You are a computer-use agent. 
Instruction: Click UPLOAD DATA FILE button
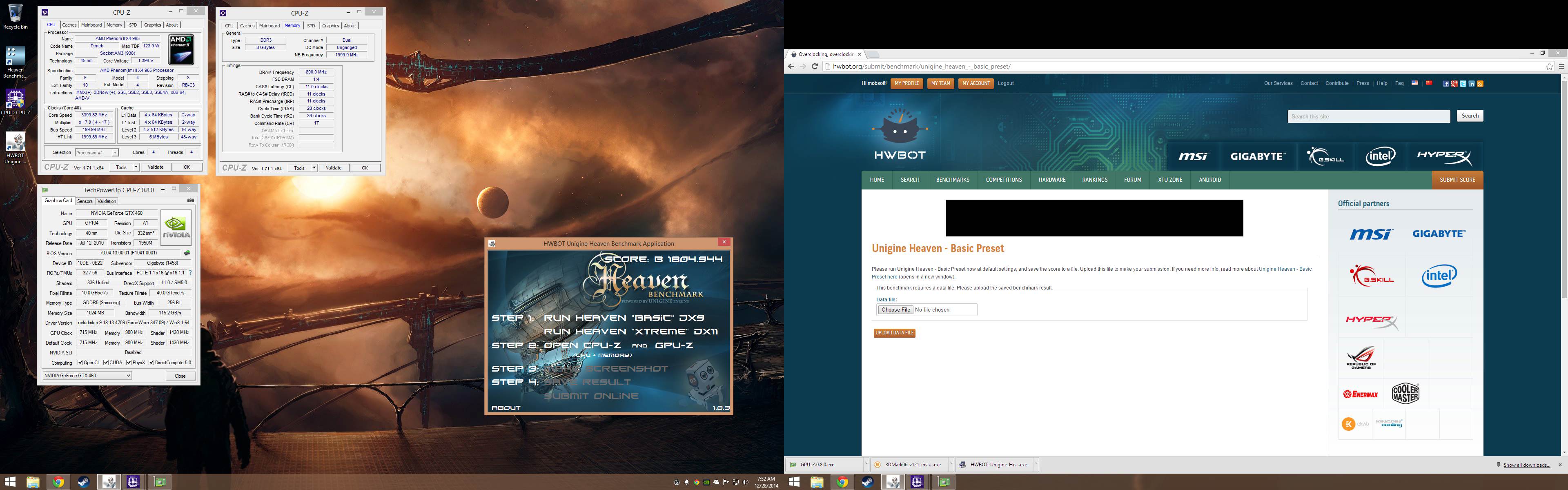(x=894, y=333)
